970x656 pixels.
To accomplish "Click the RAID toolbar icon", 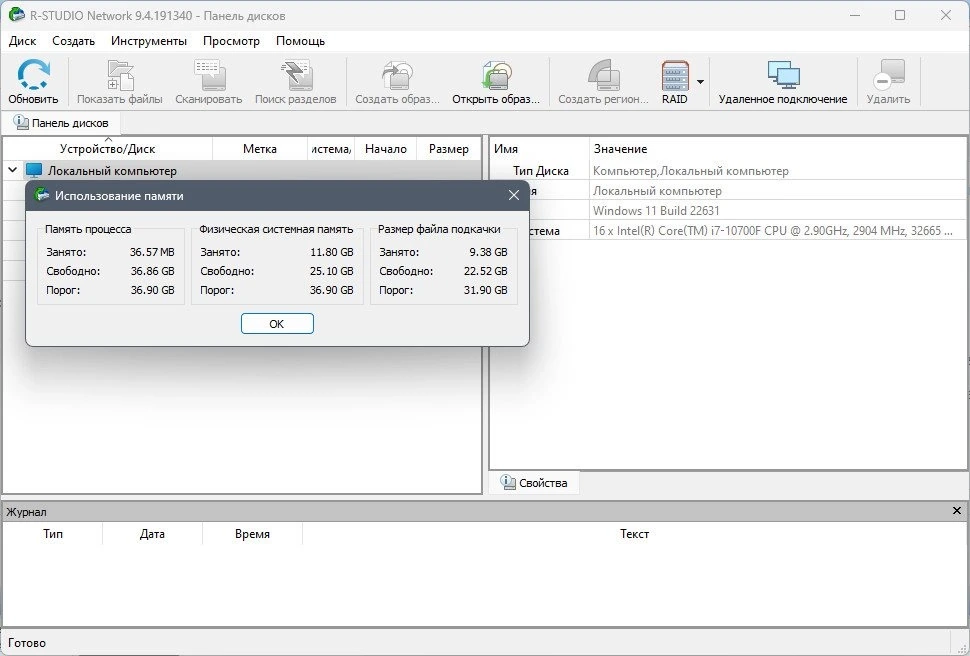I will 675,75.
